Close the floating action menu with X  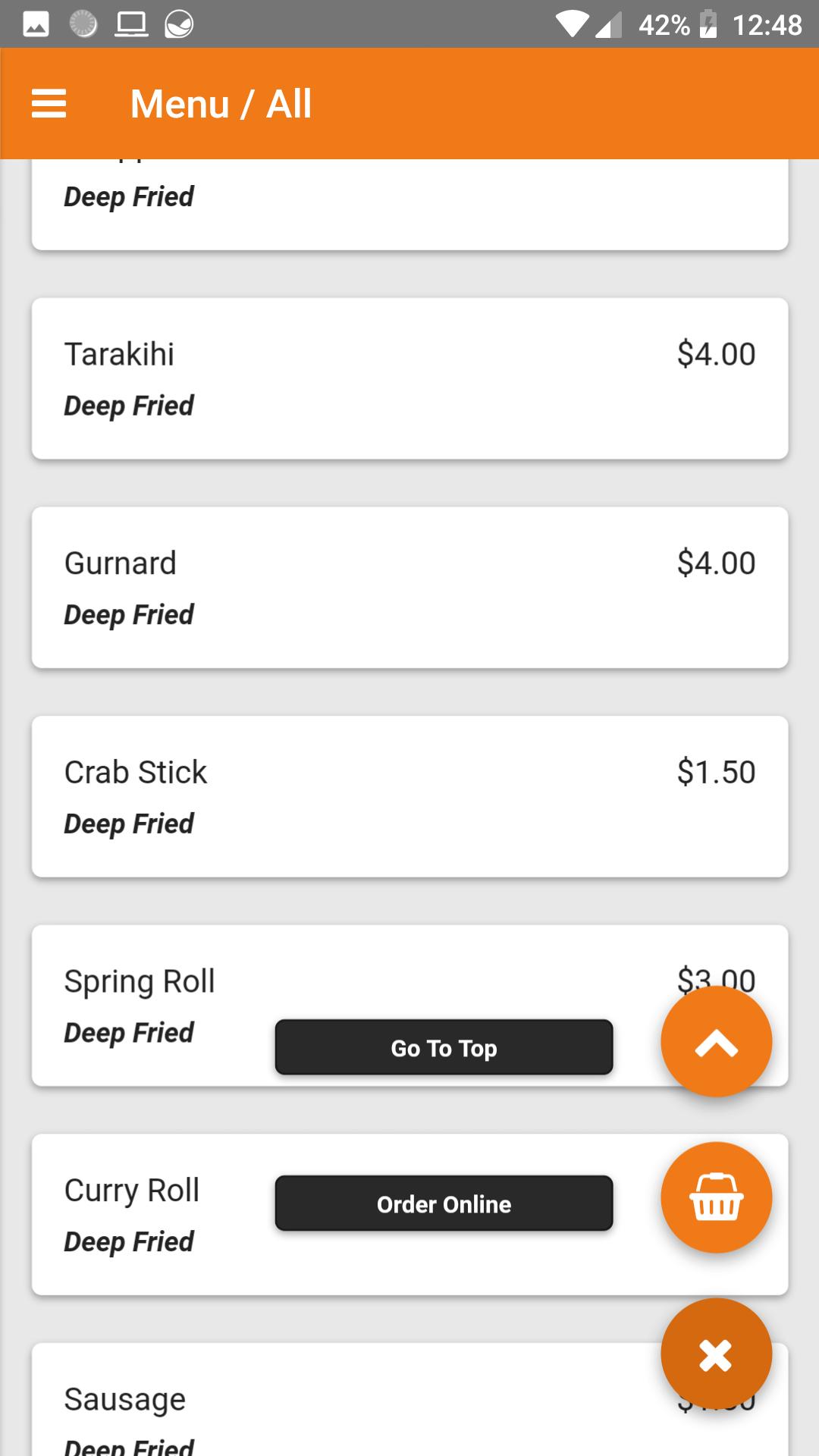pos(716,1354)
